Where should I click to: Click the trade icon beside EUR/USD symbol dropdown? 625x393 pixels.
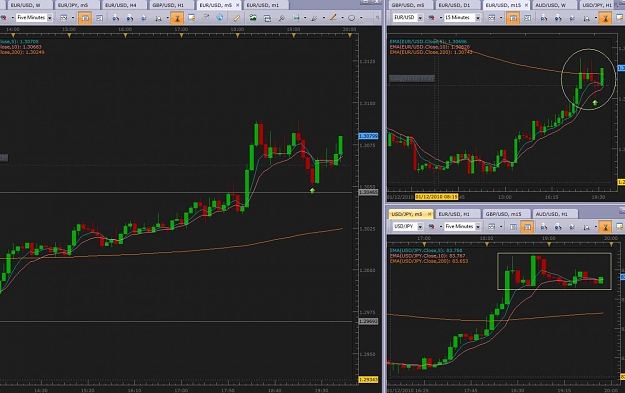431,18
